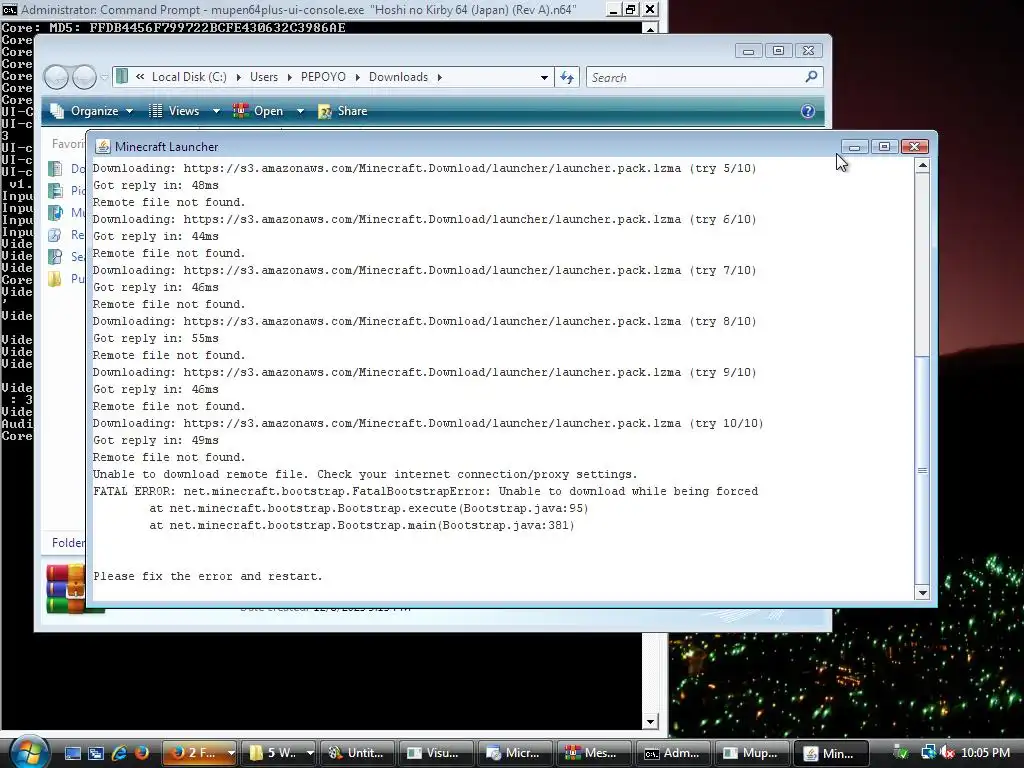Click scroll-down arrow in Minecraft Launcher

[x=922, y=592]
